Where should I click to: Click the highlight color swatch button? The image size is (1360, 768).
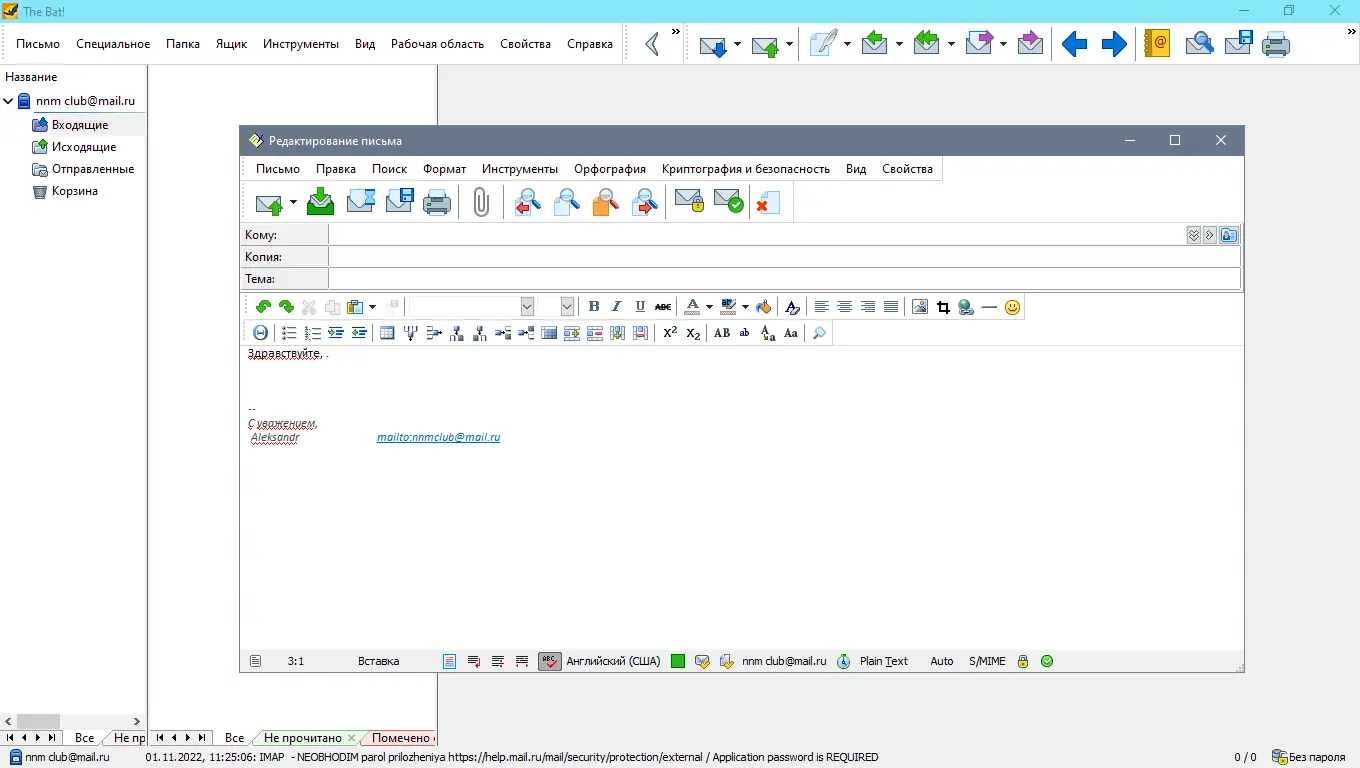coord(728,307)
